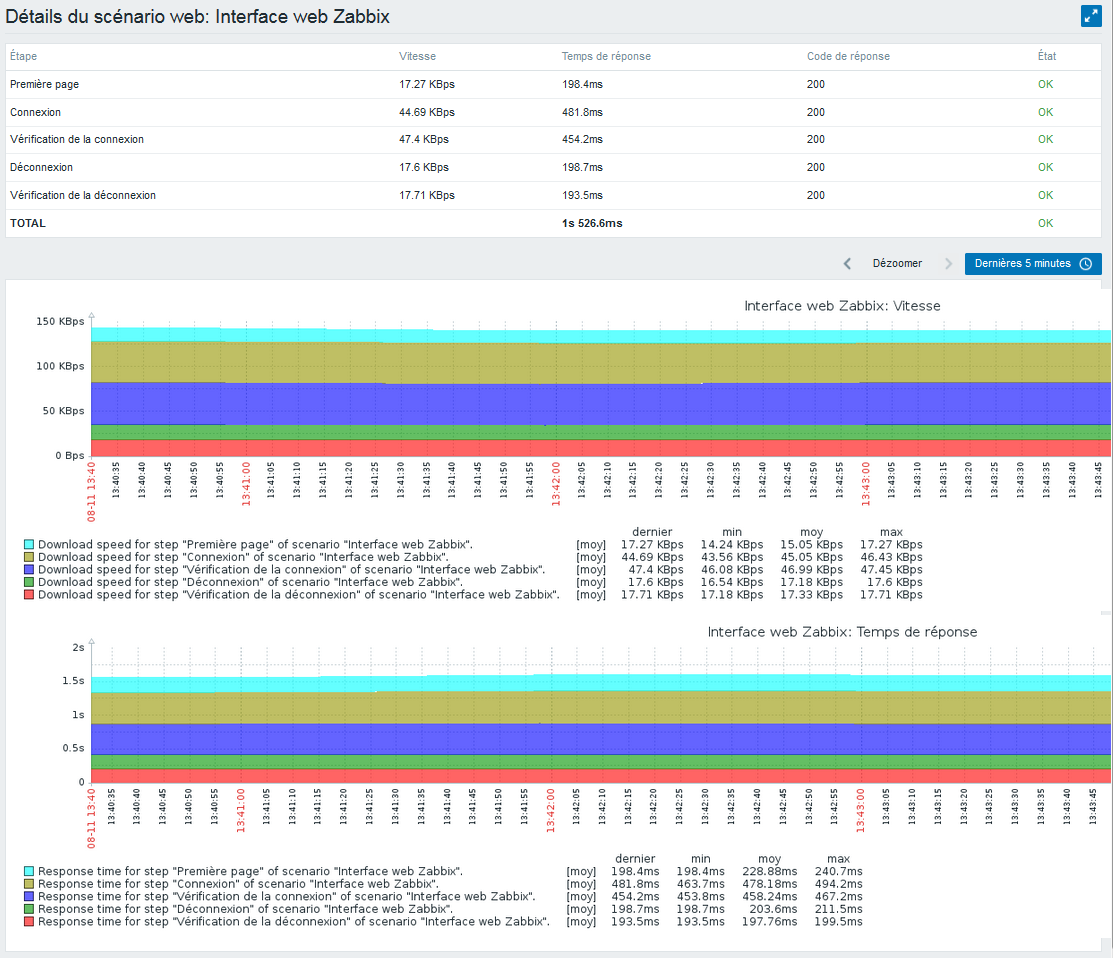The image size is (1113, 958).
Task: Click the red 13:43:00 marker on Temps de réponse graph
Action: (x=860, y=810)
